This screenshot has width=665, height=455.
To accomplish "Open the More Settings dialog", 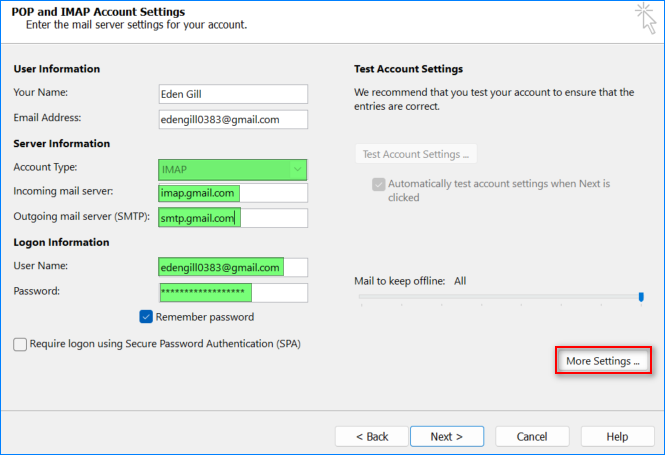I will 603,361.
